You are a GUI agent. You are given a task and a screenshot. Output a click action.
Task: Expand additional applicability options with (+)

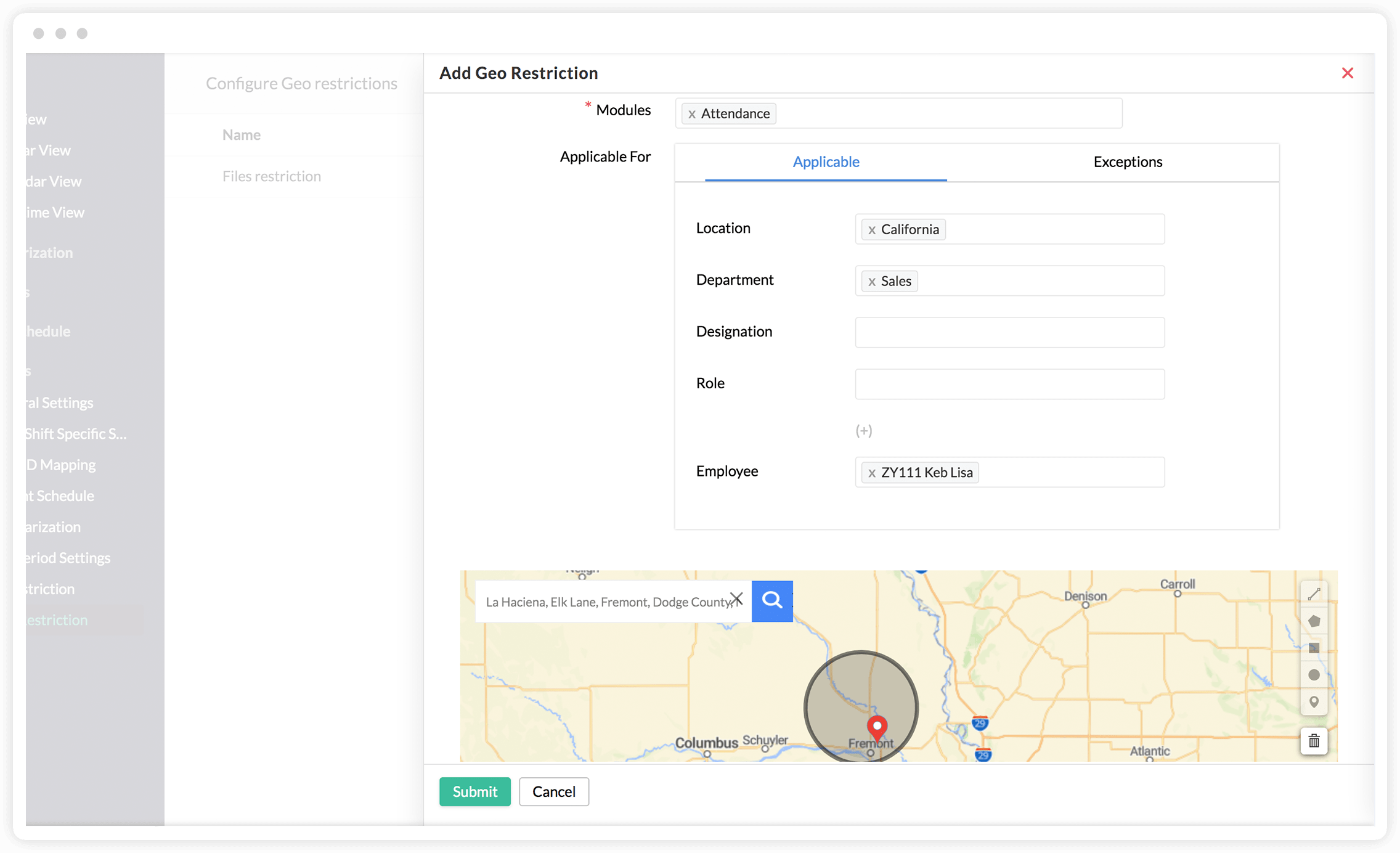[x=863, y=429]
